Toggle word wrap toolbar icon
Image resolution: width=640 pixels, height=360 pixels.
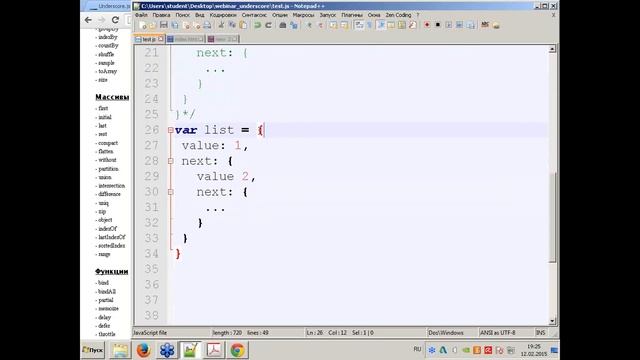click(359, 25)
